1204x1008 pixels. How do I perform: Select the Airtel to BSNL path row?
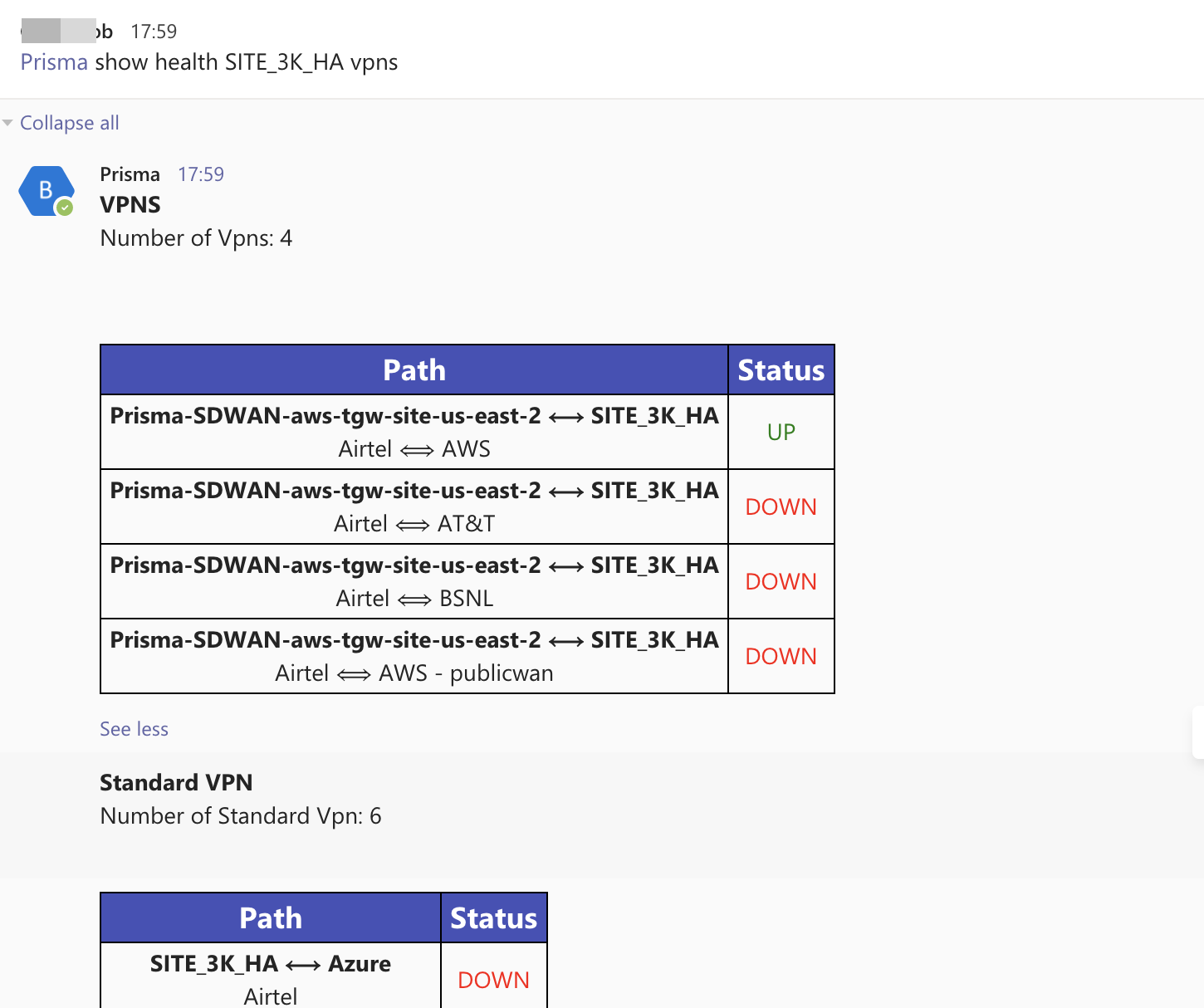[x=414, y=581]
